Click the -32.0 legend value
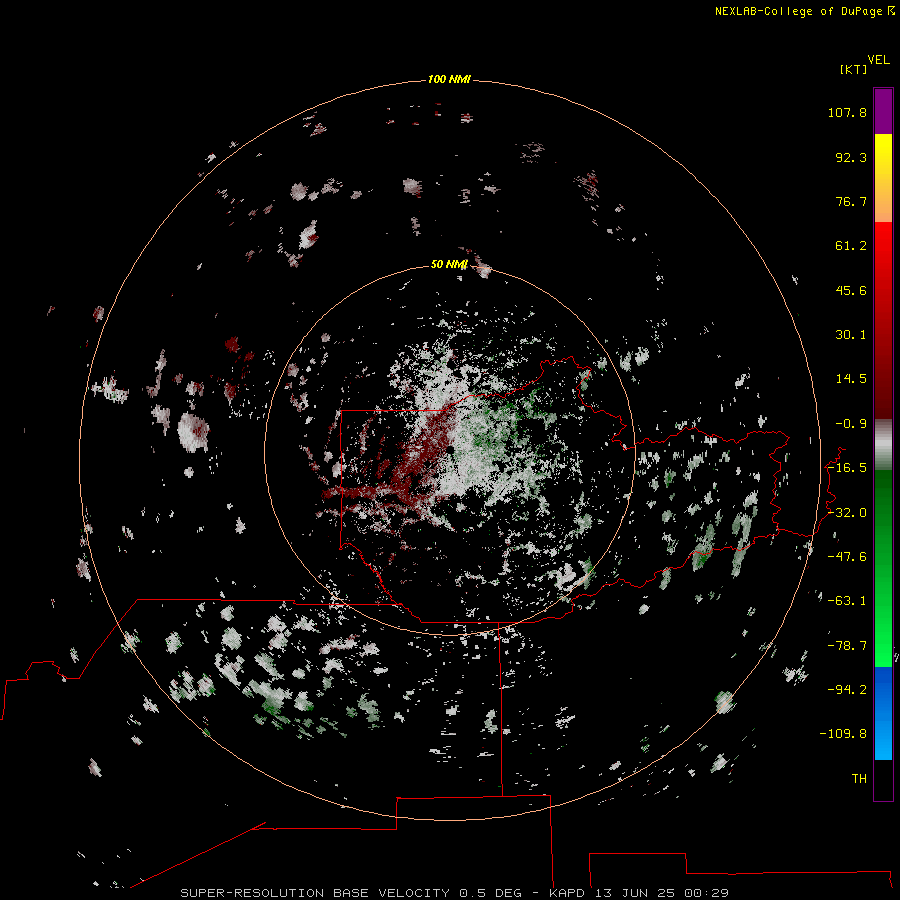This screenshot has width=900, height=900. (x=847, y=513)
